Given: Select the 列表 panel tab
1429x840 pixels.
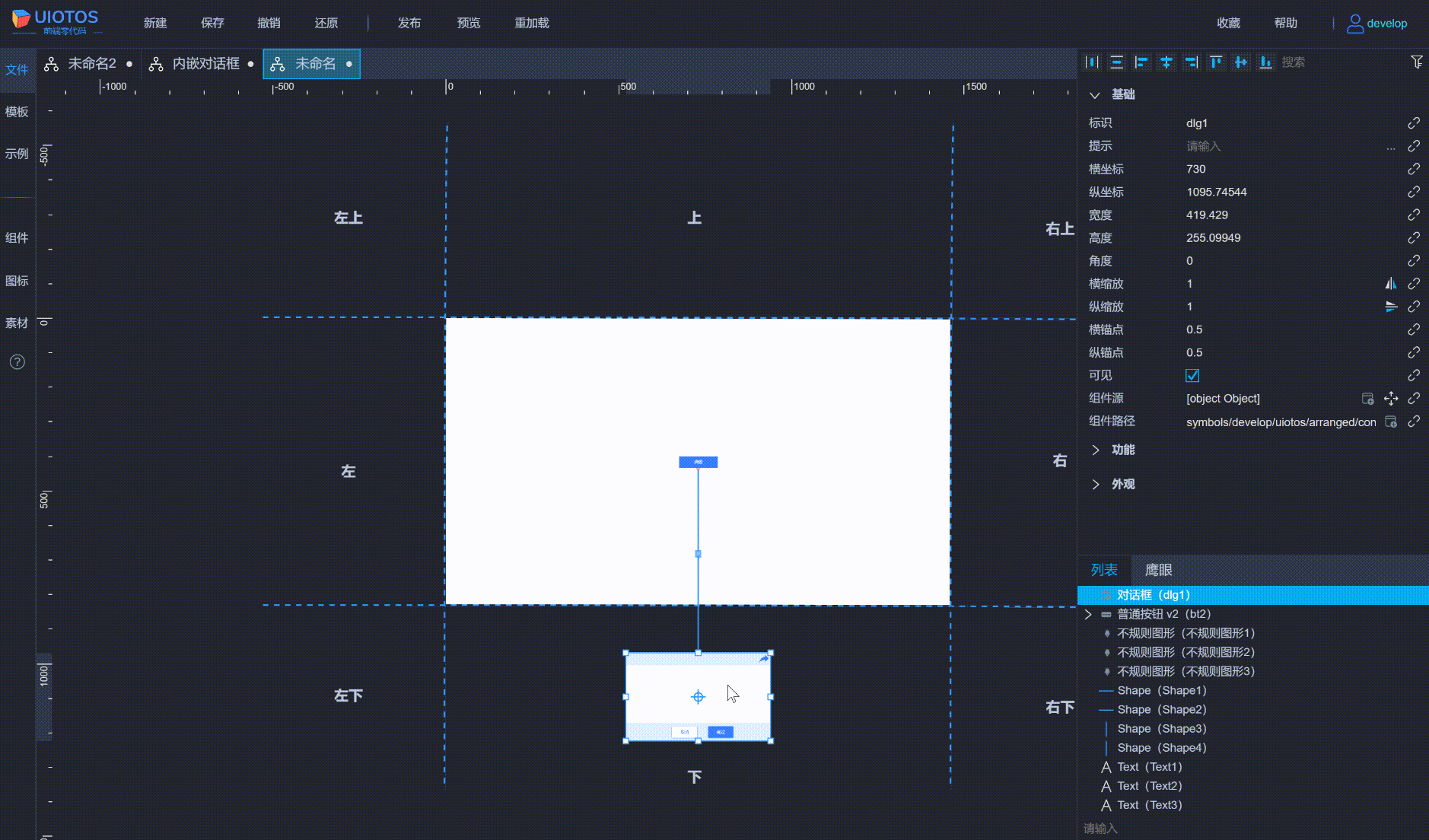Looking at the screenshot, I should point(1104,571).
